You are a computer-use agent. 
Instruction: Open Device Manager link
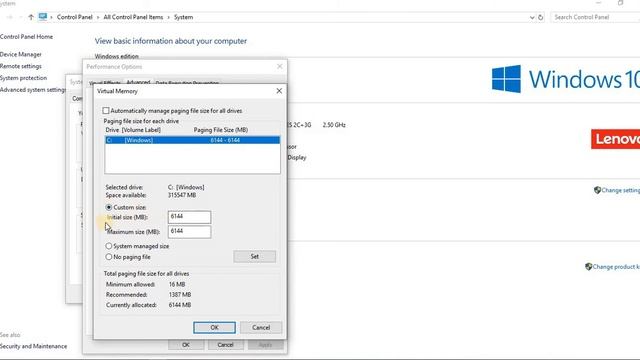pyautogui.click(x=21, y=54)
